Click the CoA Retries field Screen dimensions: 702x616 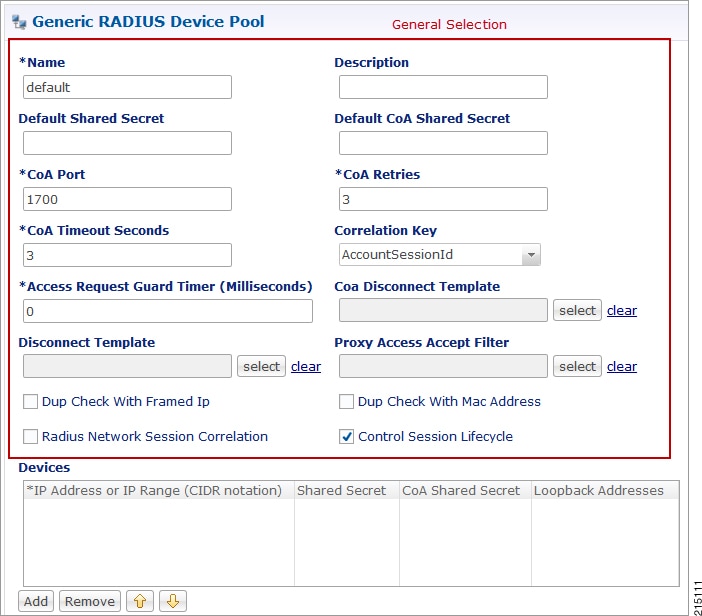tap(443, 199)
